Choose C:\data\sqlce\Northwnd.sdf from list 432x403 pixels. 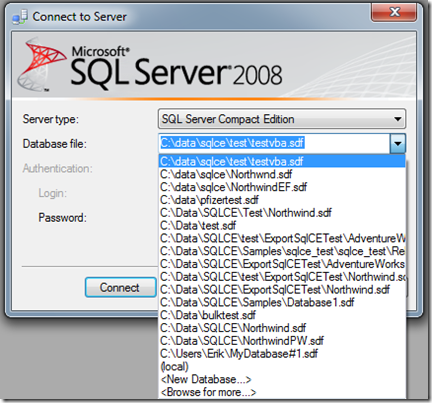coord(282,174)
